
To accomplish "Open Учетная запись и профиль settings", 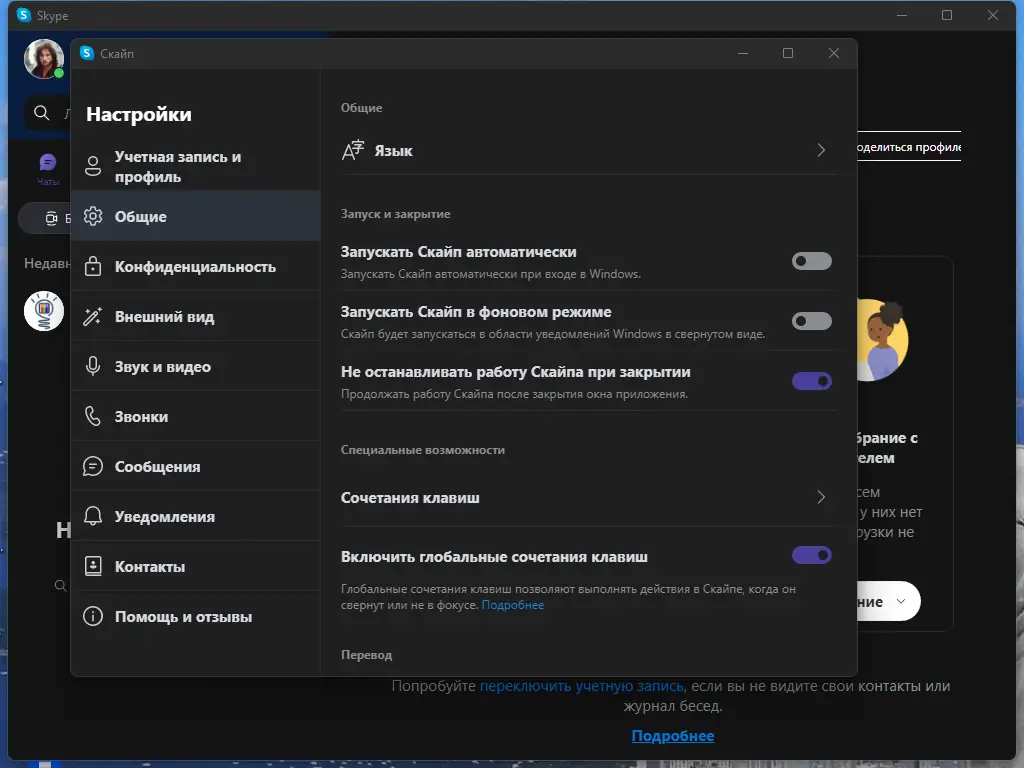I will [195, 167].
